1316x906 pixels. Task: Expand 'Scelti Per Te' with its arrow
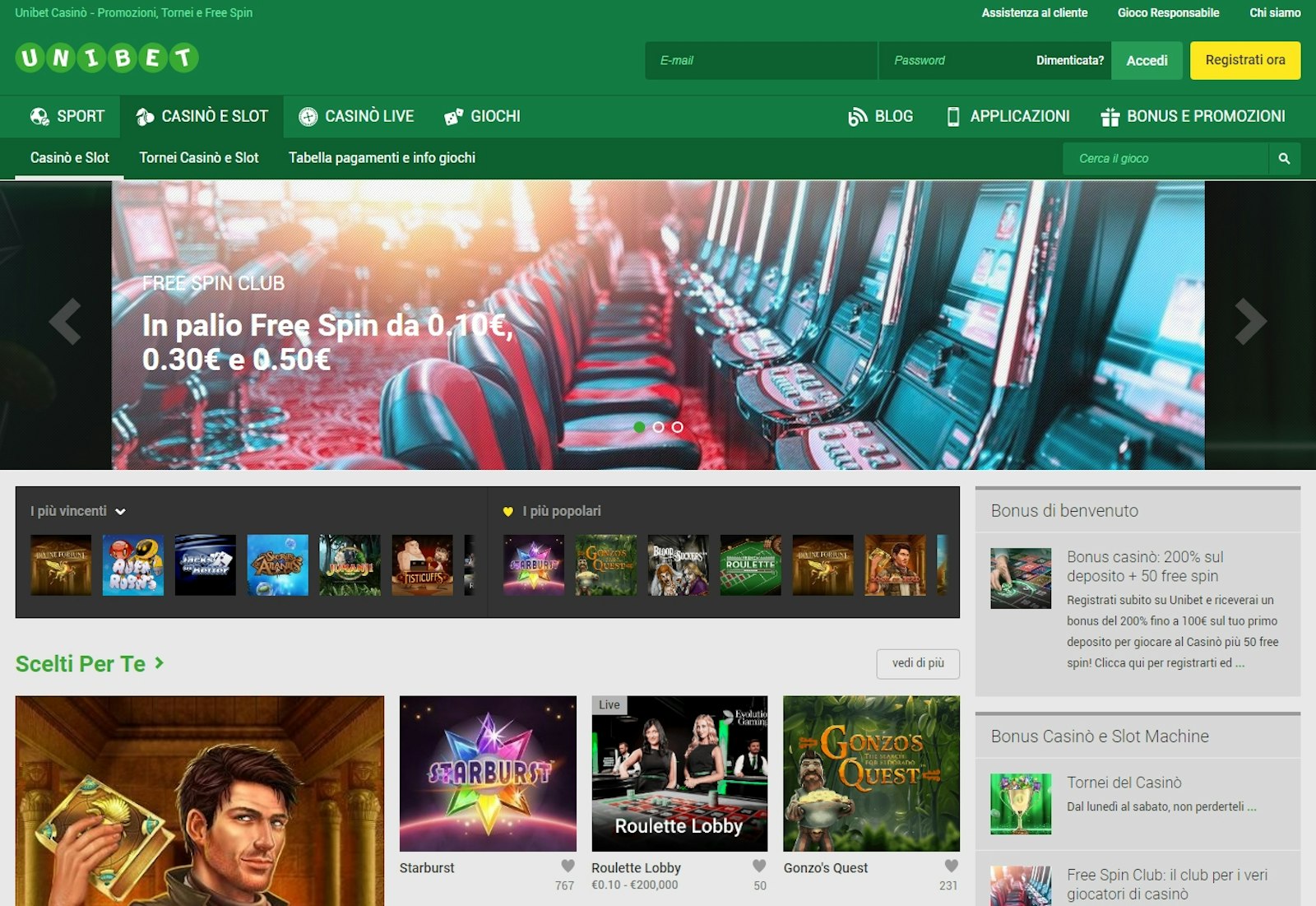click(158, 664)
